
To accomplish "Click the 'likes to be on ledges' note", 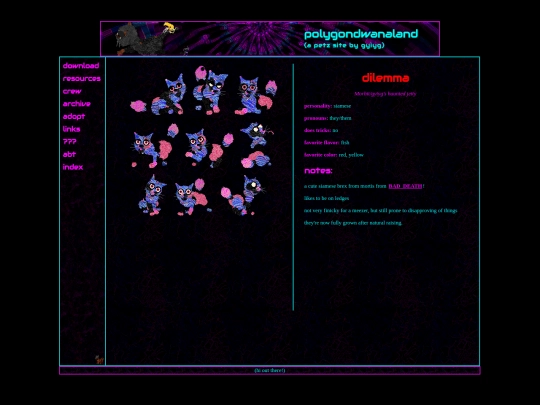I will [326, 198].
